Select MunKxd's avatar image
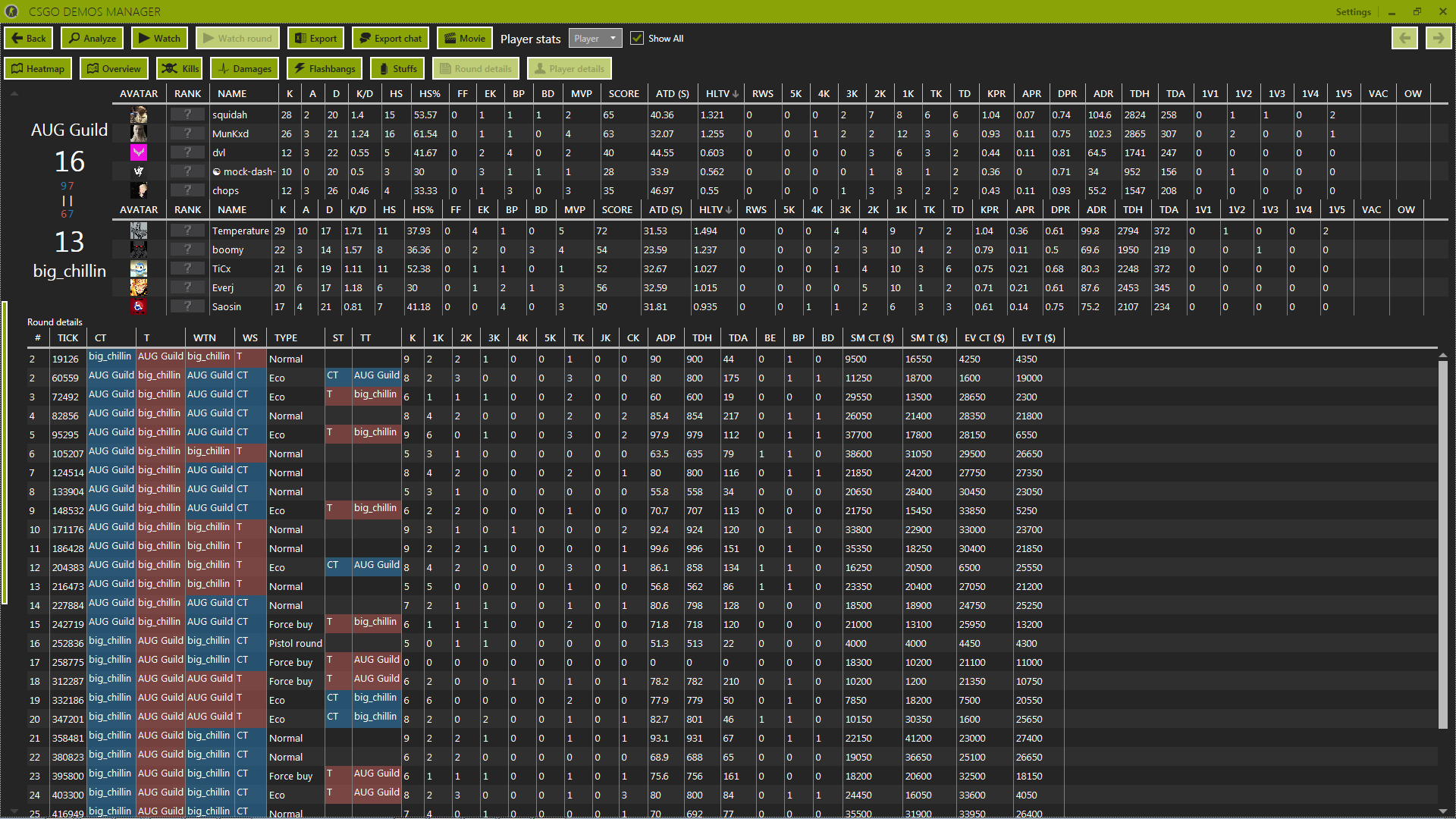1456x819 pixels. (139, 133)
